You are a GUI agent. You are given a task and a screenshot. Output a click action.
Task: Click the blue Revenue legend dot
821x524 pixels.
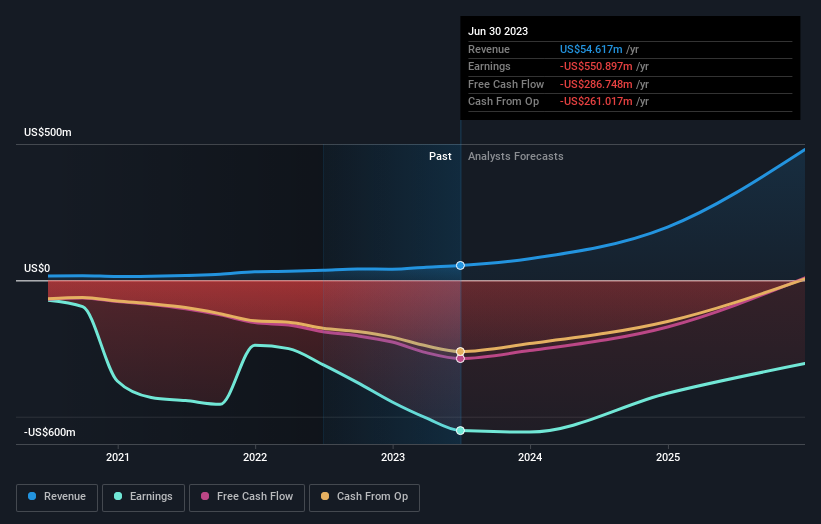click(32, 496)
